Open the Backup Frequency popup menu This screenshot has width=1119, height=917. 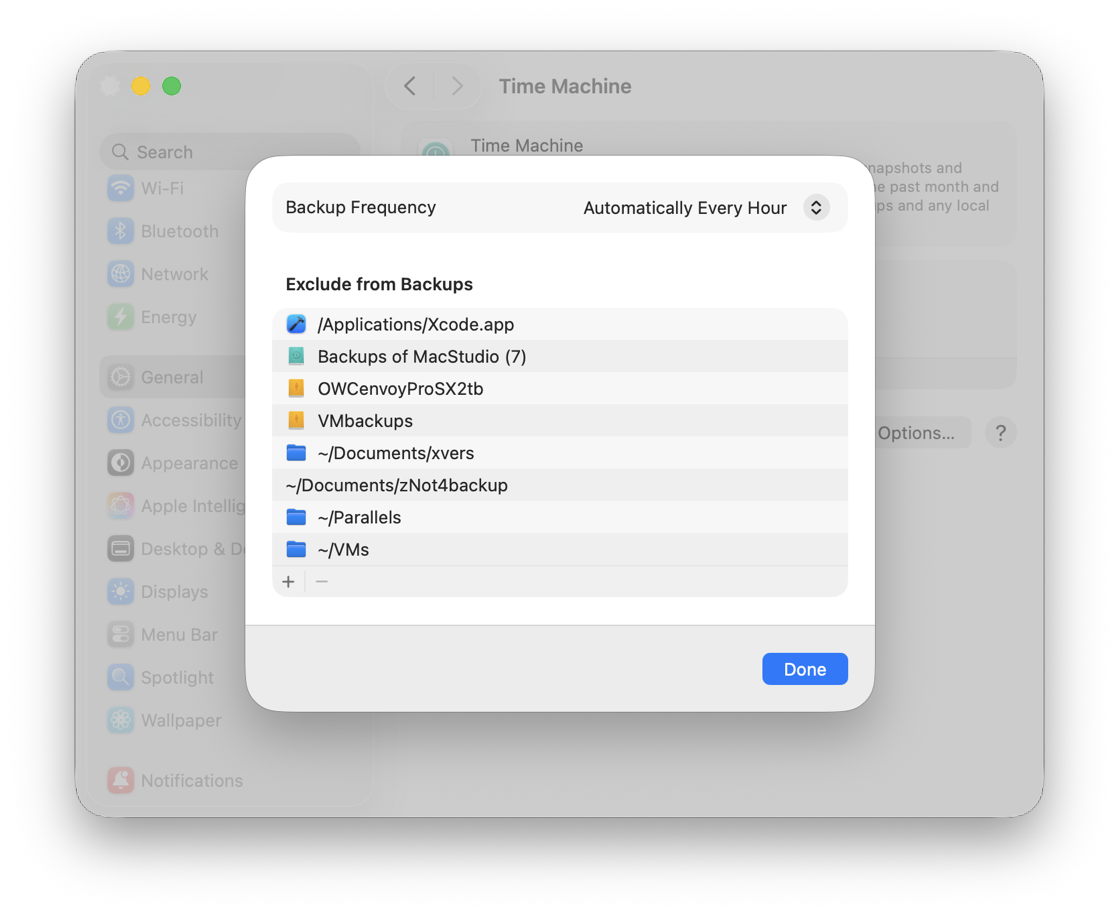point(685,208)
